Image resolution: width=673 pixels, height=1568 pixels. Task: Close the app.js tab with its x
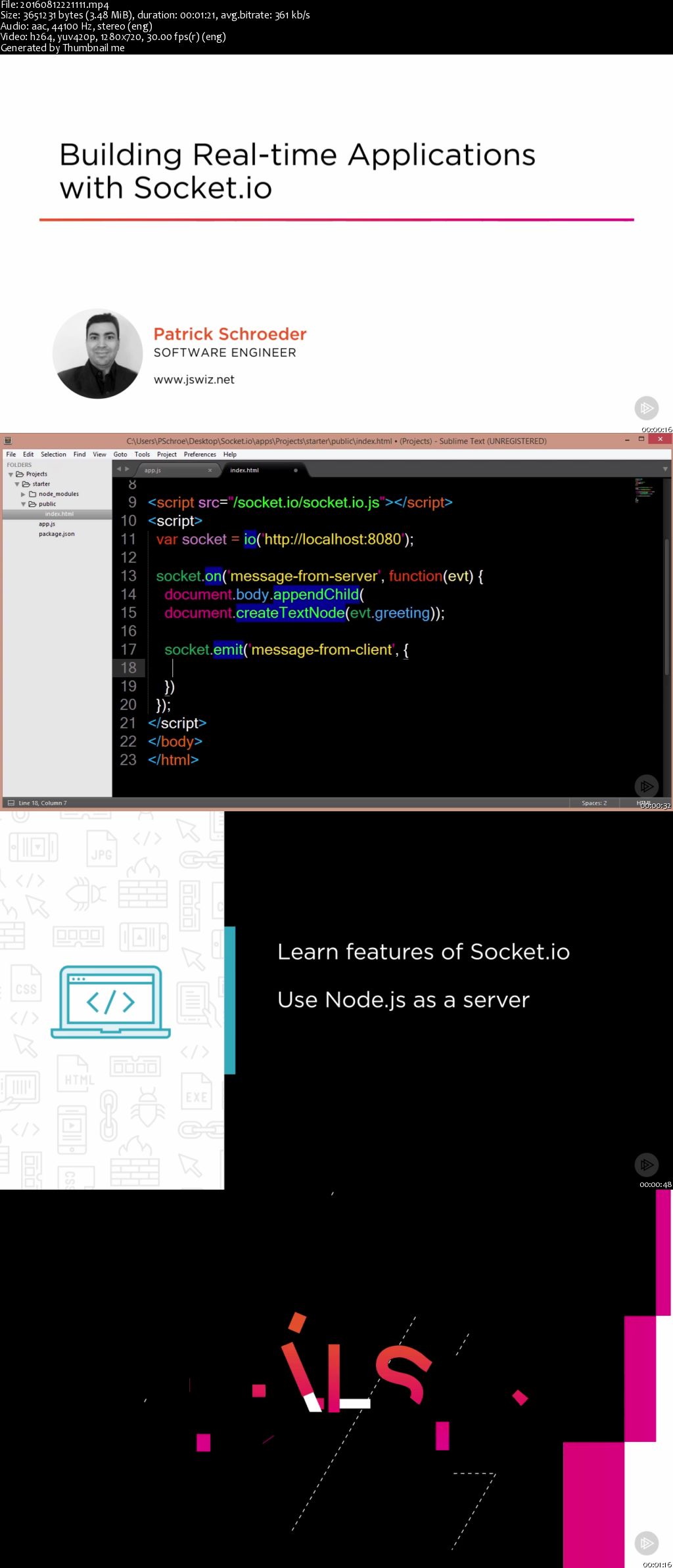[x=210, y=470]
